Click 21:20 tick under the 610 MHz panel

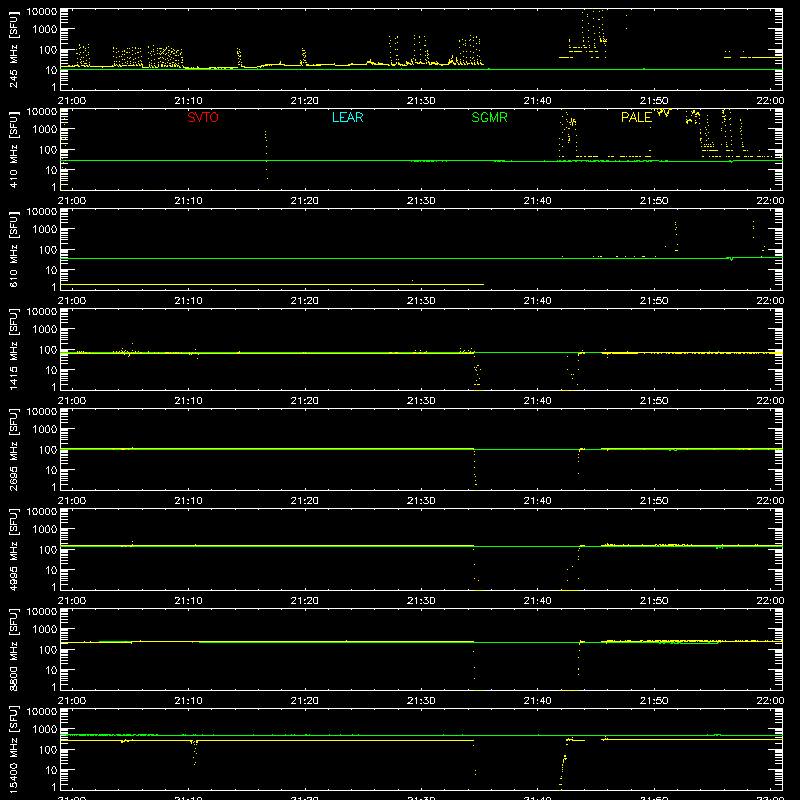[x=305, y=301]
